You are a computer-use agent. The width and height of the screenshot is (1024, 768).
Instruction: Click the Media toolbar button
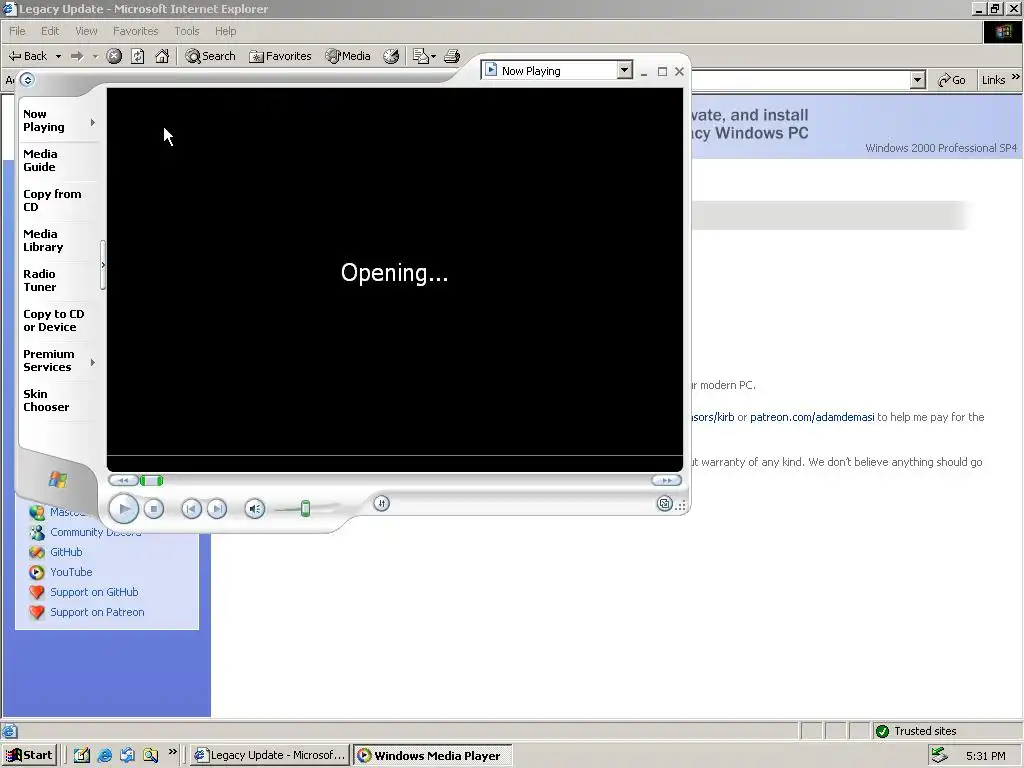point(348,56)
